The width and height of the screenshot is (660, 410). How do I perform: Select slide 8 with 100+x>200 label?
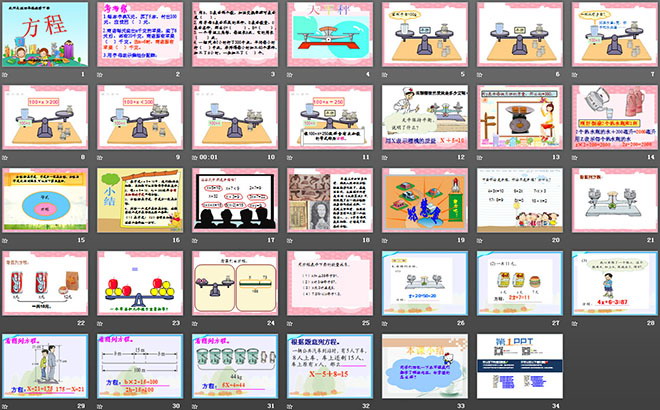[45, 117]
